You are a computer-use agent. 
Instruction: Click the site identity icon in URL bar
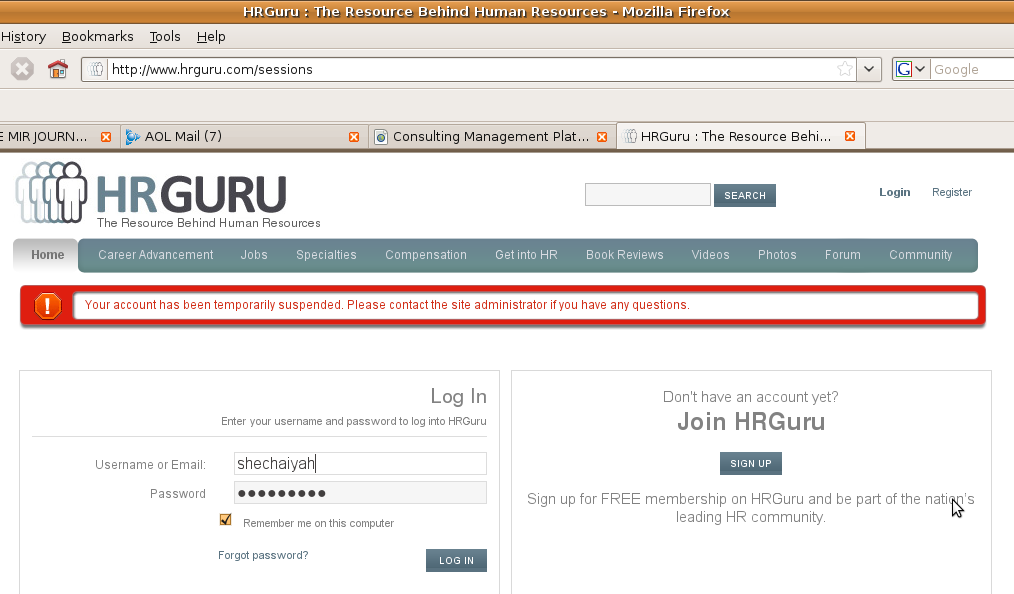point(96,69)
